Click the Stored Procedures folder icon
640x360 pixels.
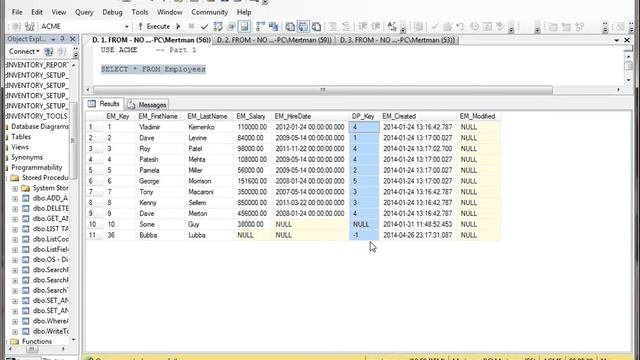pos(15,178)
